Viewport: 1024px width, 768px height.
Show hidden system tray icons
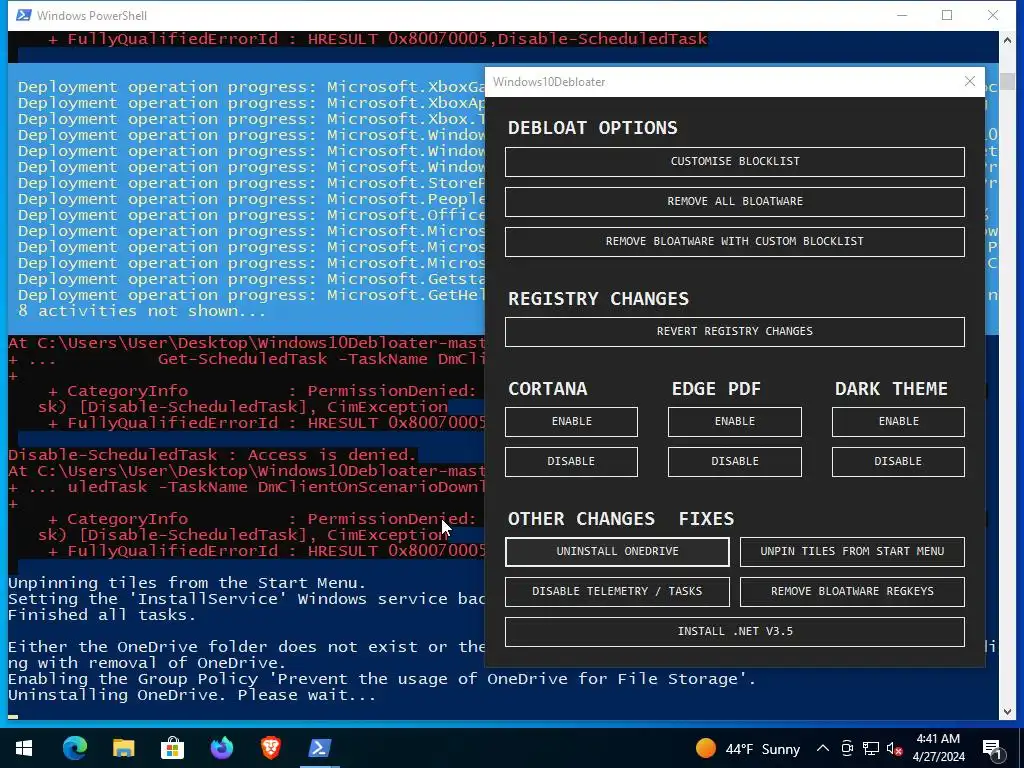tap(823, 748)
